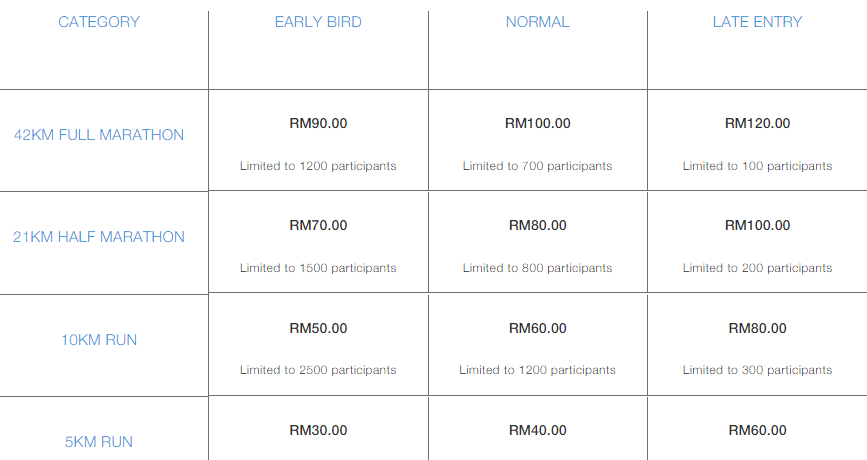Select the EARLY BIRD column header
867x460 pixels.
pyautogui.click(x=318, y=22)
